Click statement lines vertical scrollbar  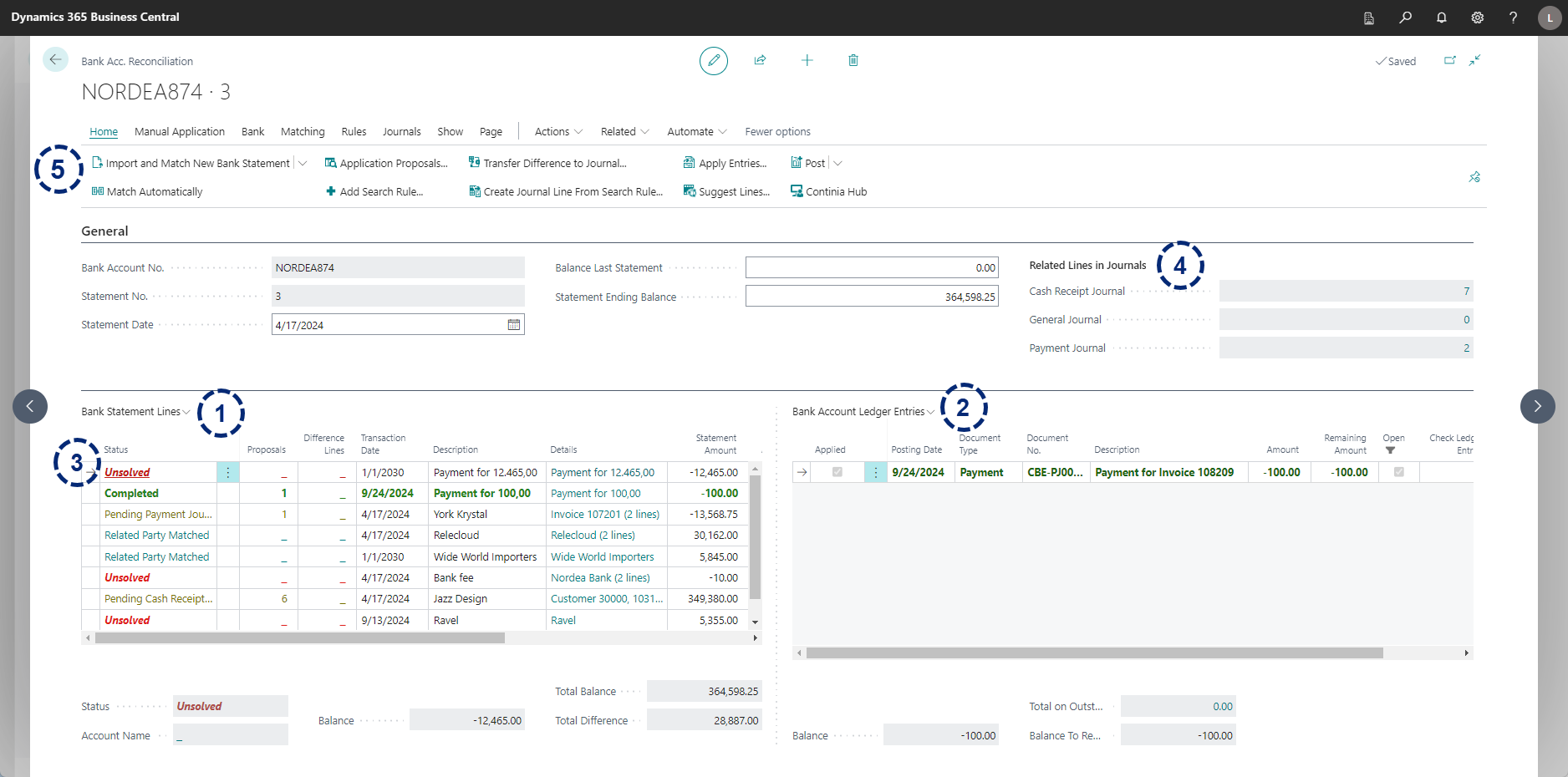coord(756,537)
